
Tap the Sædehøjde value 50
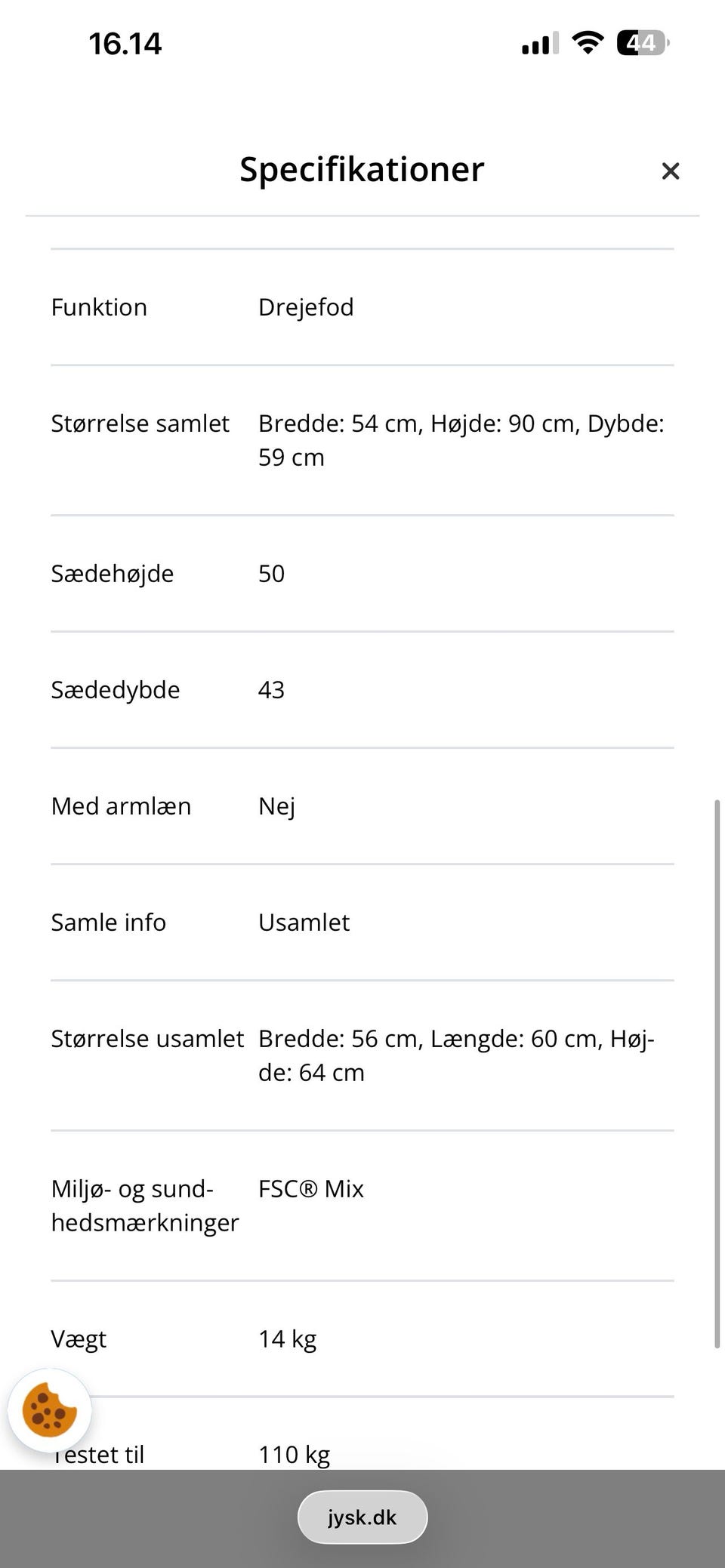pyautogui.click(x=271, y=573)
